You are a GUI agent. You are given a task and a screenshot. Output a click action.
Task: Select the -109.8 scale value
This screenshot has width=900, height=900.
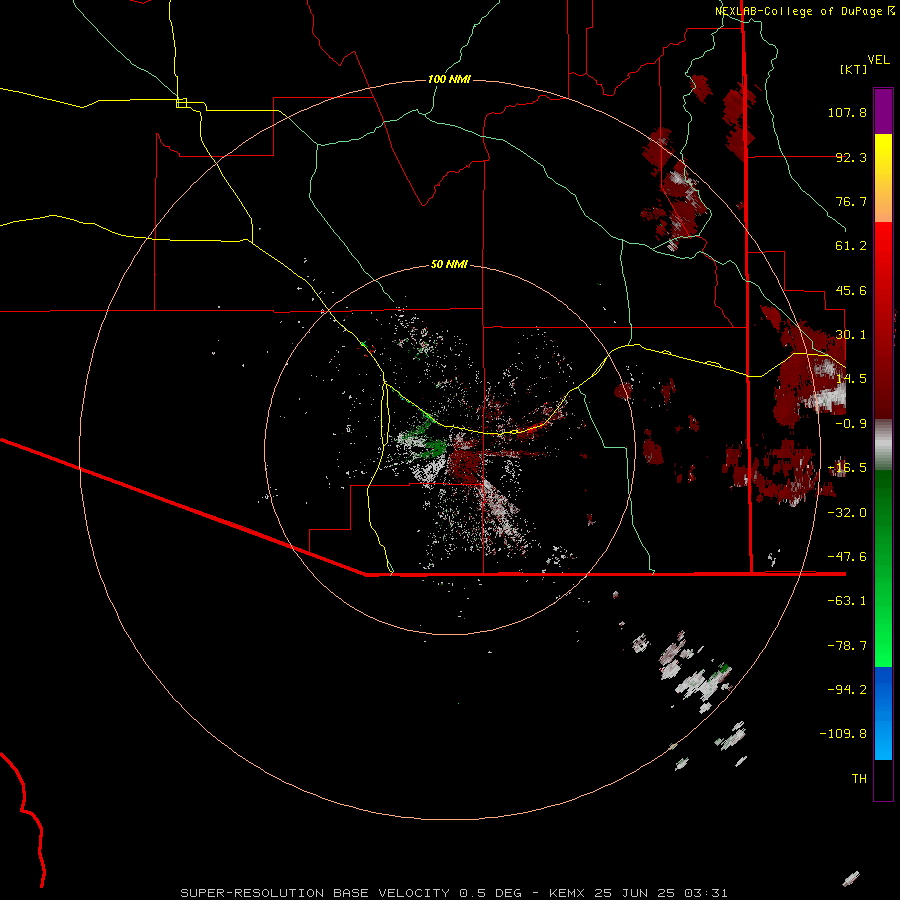[x=843, y=734]
